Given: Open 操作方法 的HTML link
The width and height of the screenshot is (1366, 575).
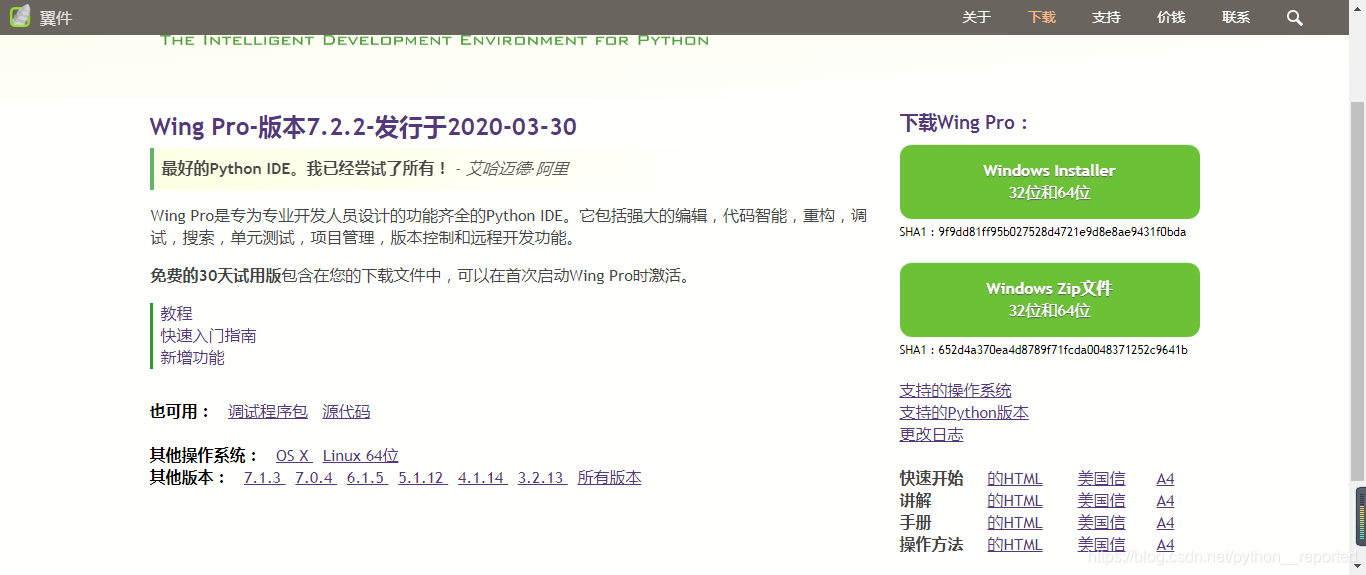Looking at the screenshot, I should coord(1014,545).
